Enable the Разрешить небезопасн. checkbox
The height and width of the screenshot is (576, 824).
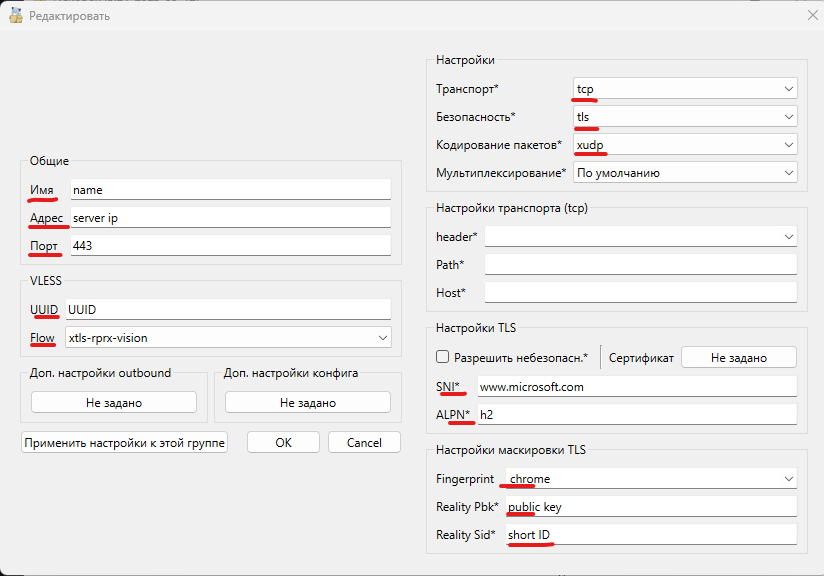[x=442, y=356]
